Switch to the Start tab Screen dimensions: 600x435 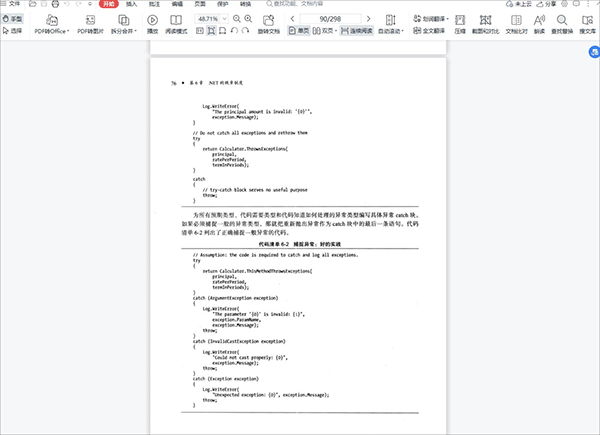[109, 4]
